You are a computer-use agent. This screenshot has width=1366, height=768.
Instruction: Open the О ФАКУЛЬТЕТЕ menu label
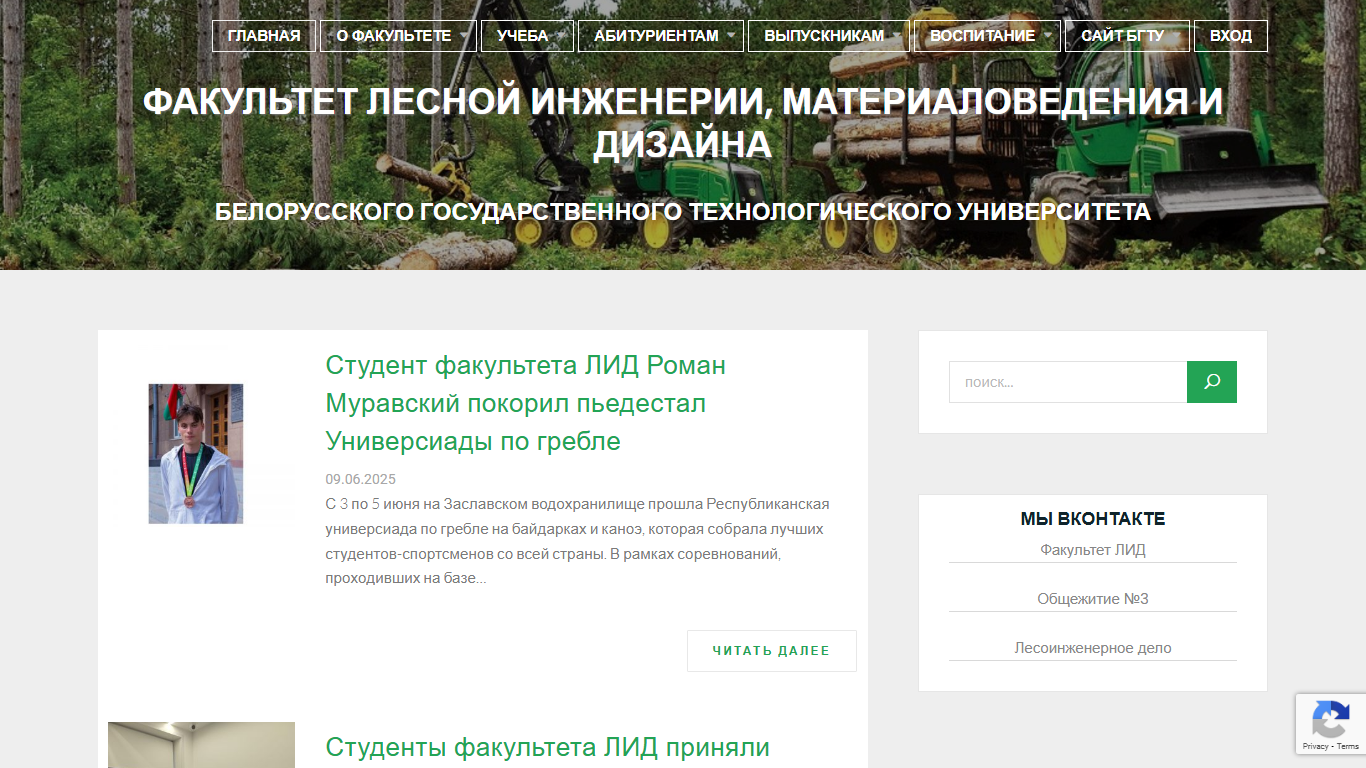(x=394, y=36)
